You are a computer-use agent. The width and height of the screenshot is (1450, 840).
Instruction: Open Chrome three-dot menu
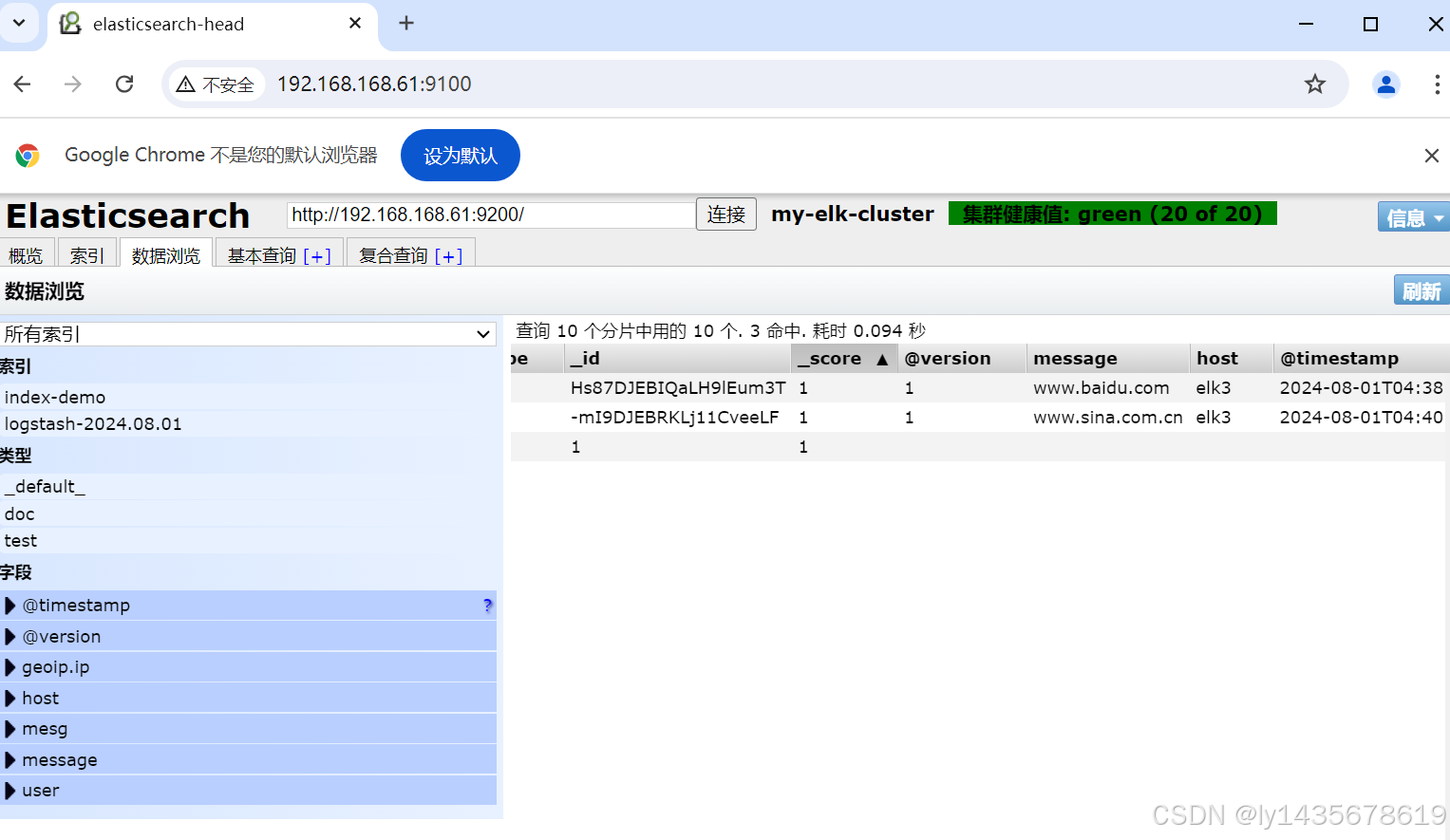[1437, 84]
